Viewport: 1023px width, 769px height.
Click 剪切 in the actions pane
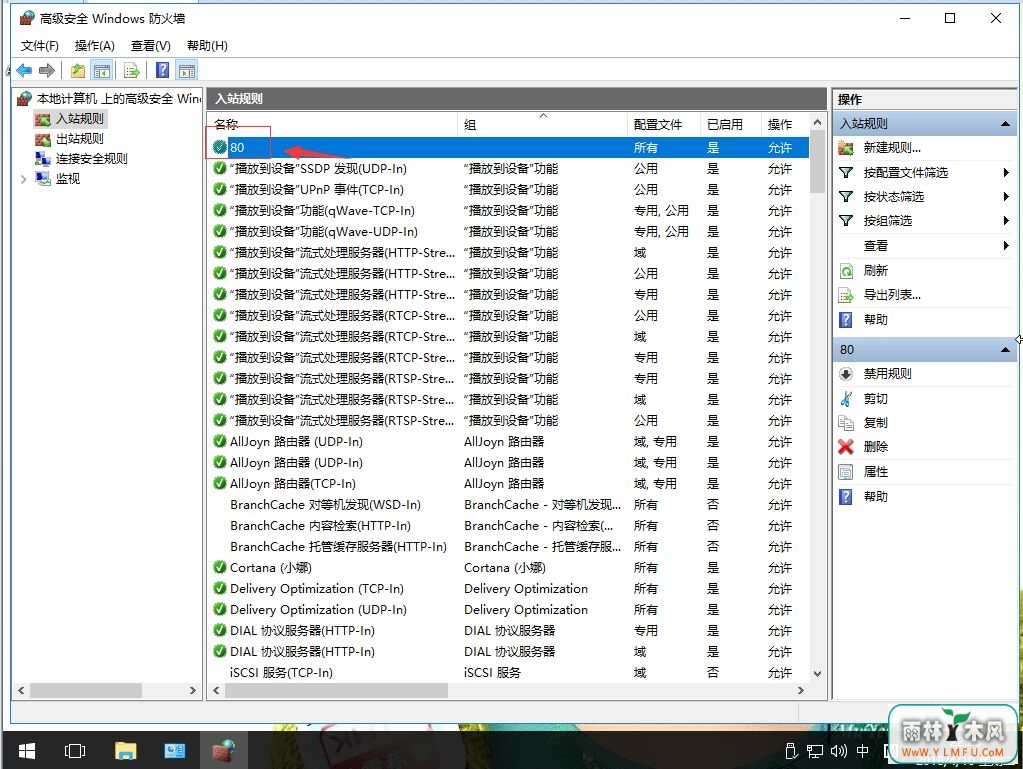876,399
